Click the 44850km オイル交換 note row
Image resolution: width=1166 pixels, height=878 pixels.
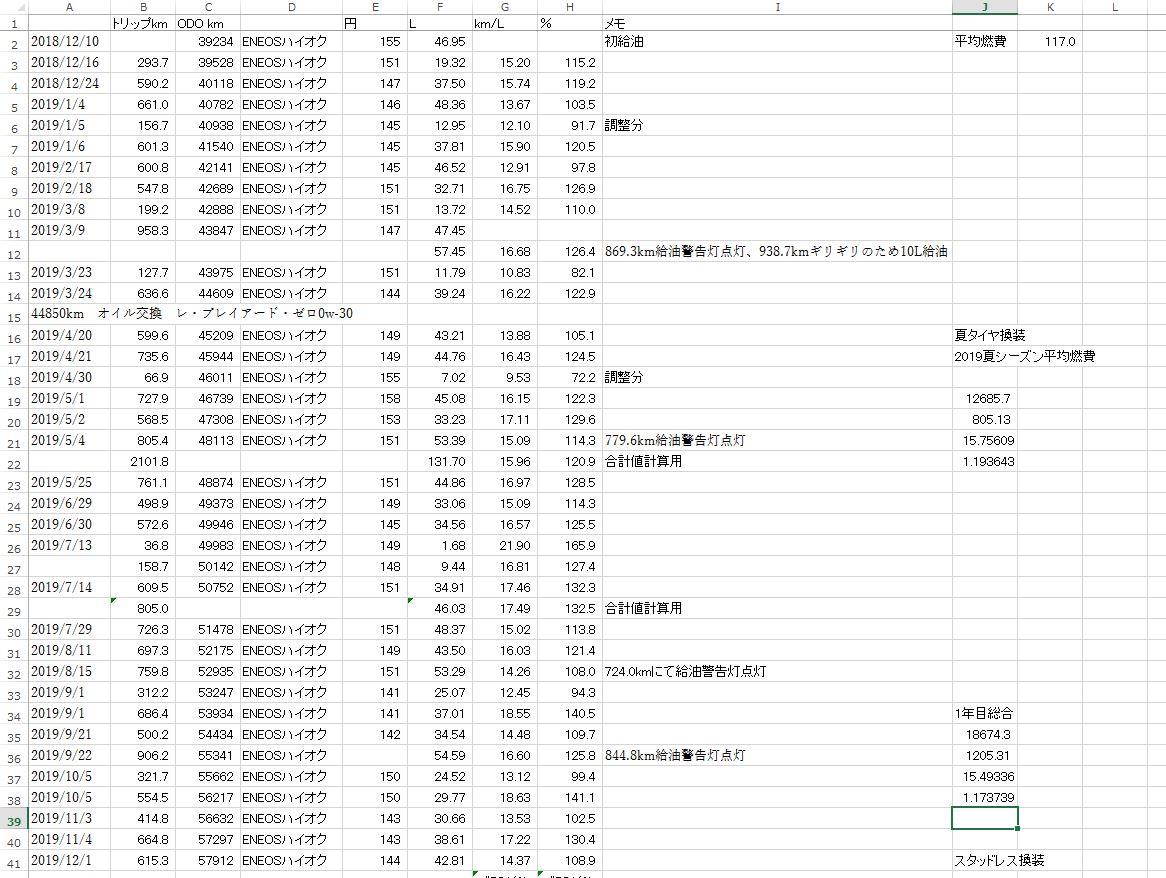[192, 314]
